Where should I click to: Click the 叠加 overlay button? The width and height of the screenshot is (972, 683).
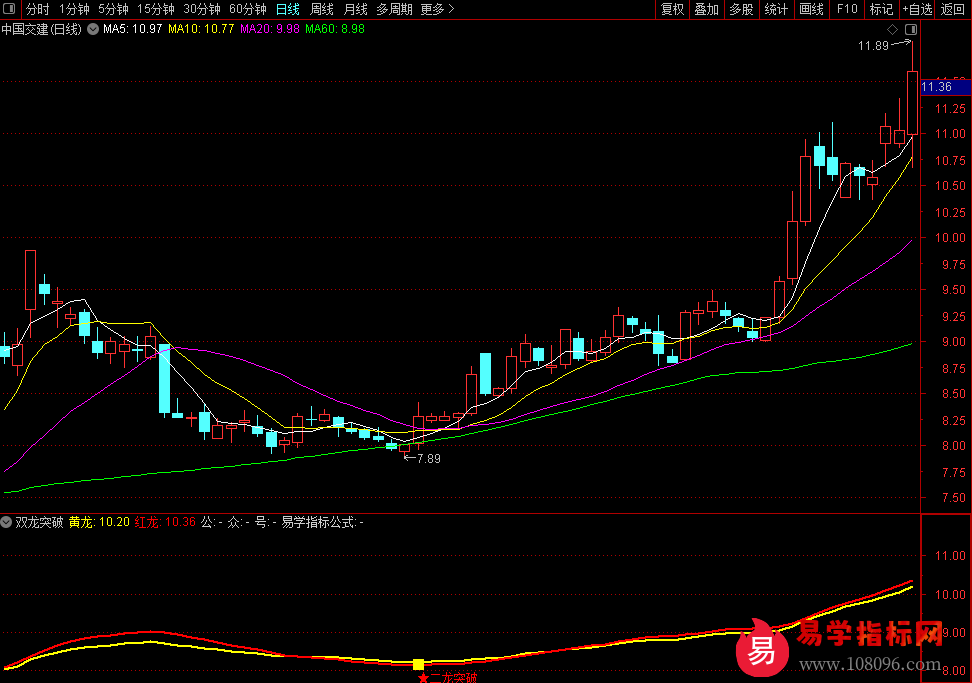[707, 9]
